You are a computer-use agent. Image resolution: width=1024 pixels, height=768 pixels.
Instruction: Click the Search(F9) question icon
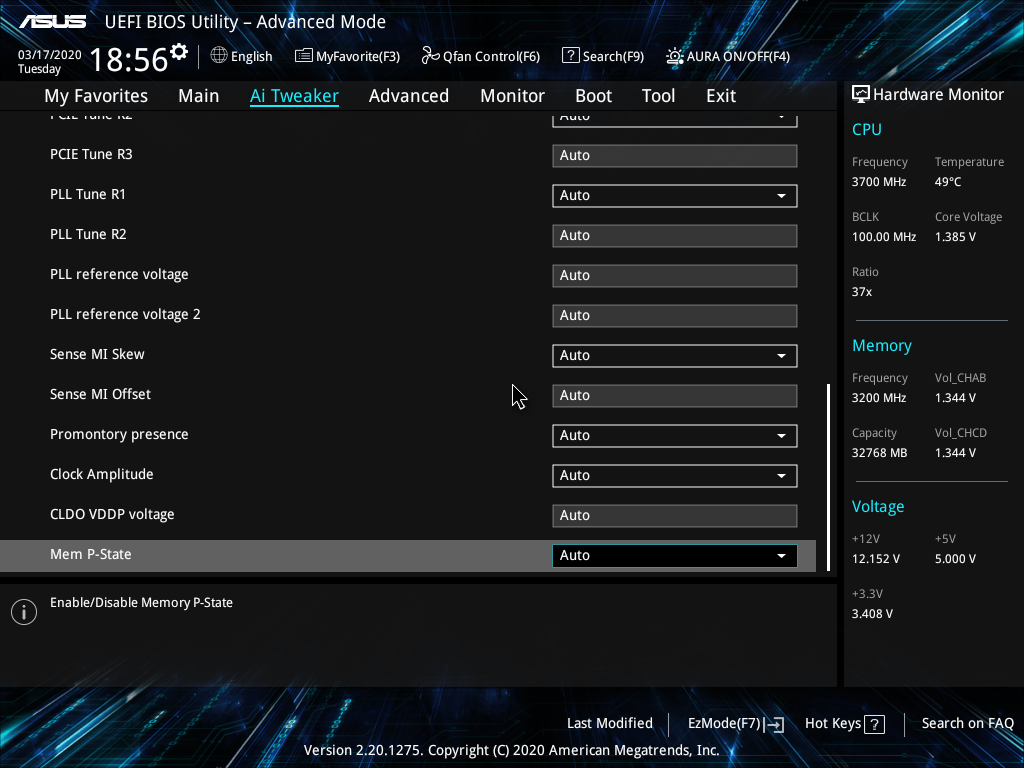pos(570,56)
